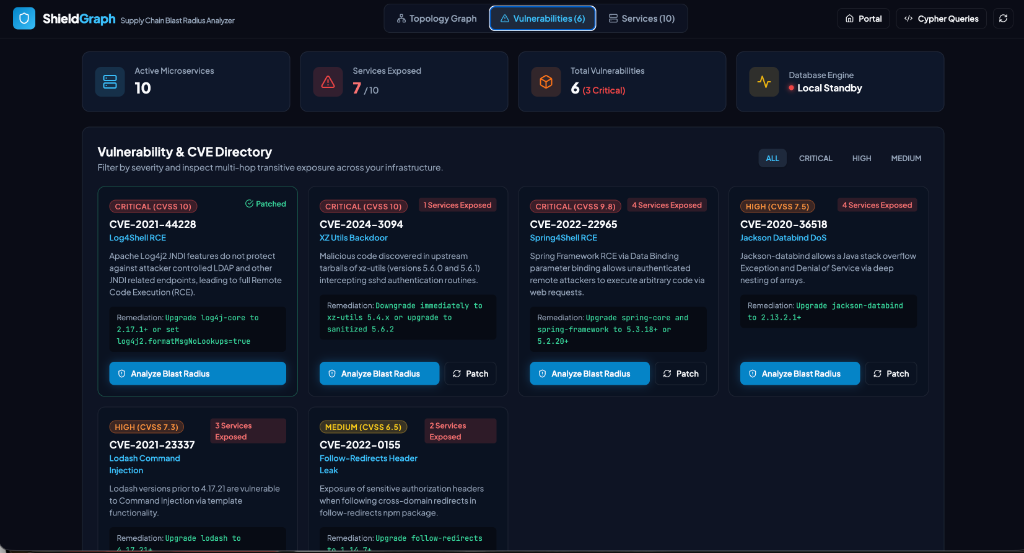Click 4 Services Exposed badge on Jackson card
Image resolution: width=1024 pixels, height=553 pixels.
pyautogui.click(x=877, y=205)
